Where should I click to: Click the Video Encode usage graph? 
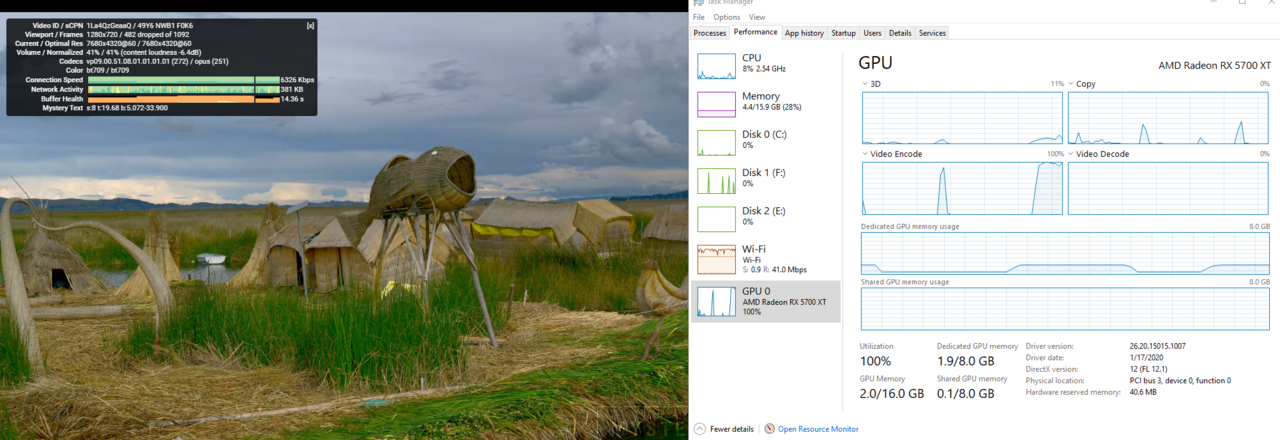coord(963,188)
